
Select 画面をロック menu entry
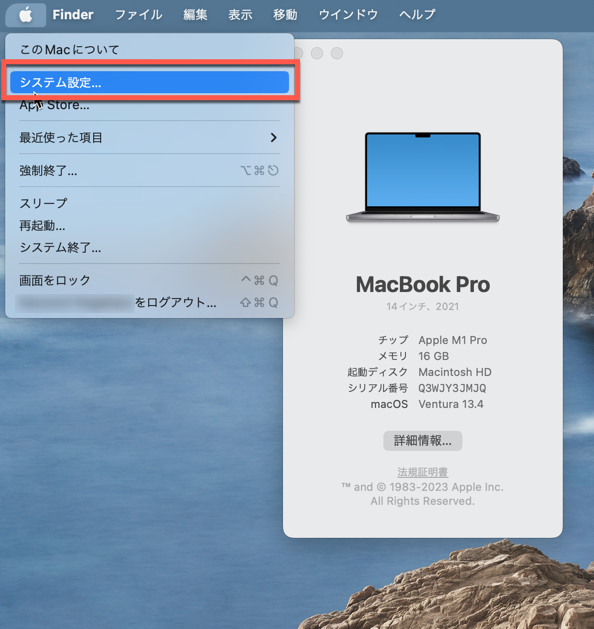(150, 280)
